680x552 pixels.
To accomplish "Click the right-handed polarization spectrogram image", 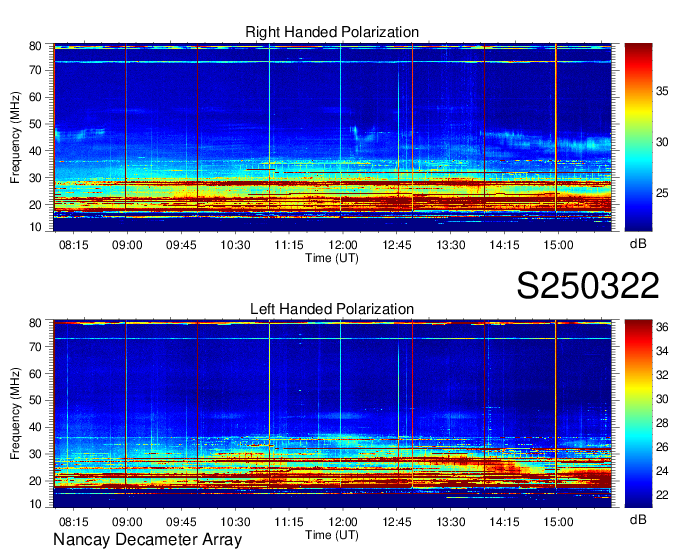I will (332, 137).
